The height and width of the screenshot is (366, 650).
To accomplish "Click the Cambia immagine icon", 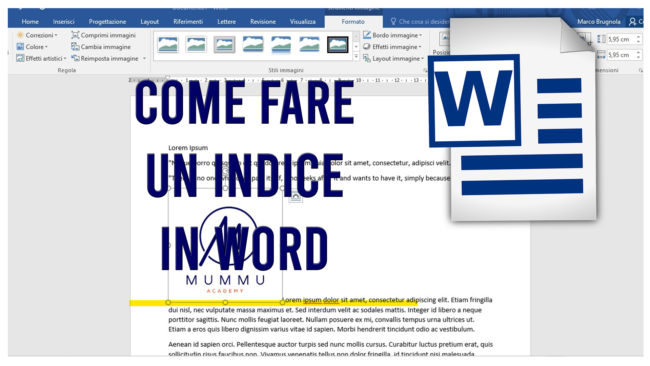I will tap(75, 46).
